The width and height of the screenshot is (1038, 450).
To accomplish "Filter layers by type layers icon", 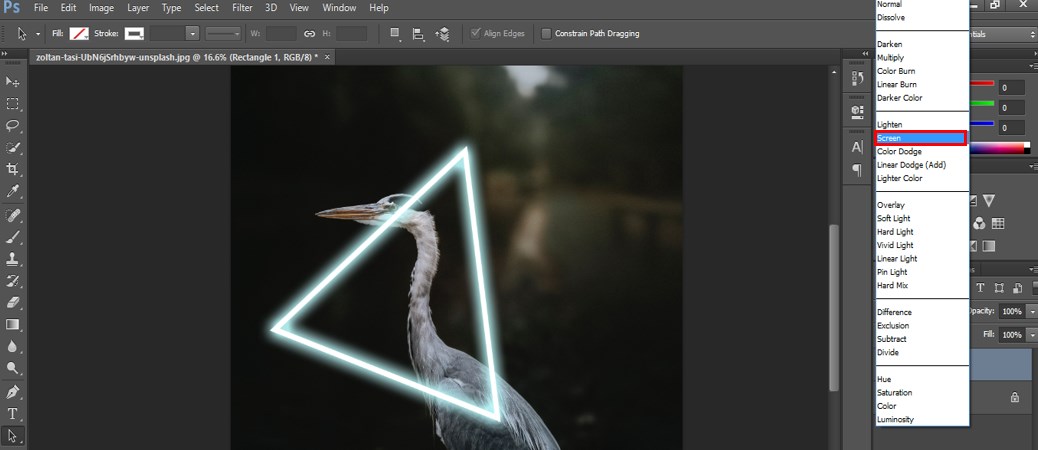I will [x=980, y=288].
